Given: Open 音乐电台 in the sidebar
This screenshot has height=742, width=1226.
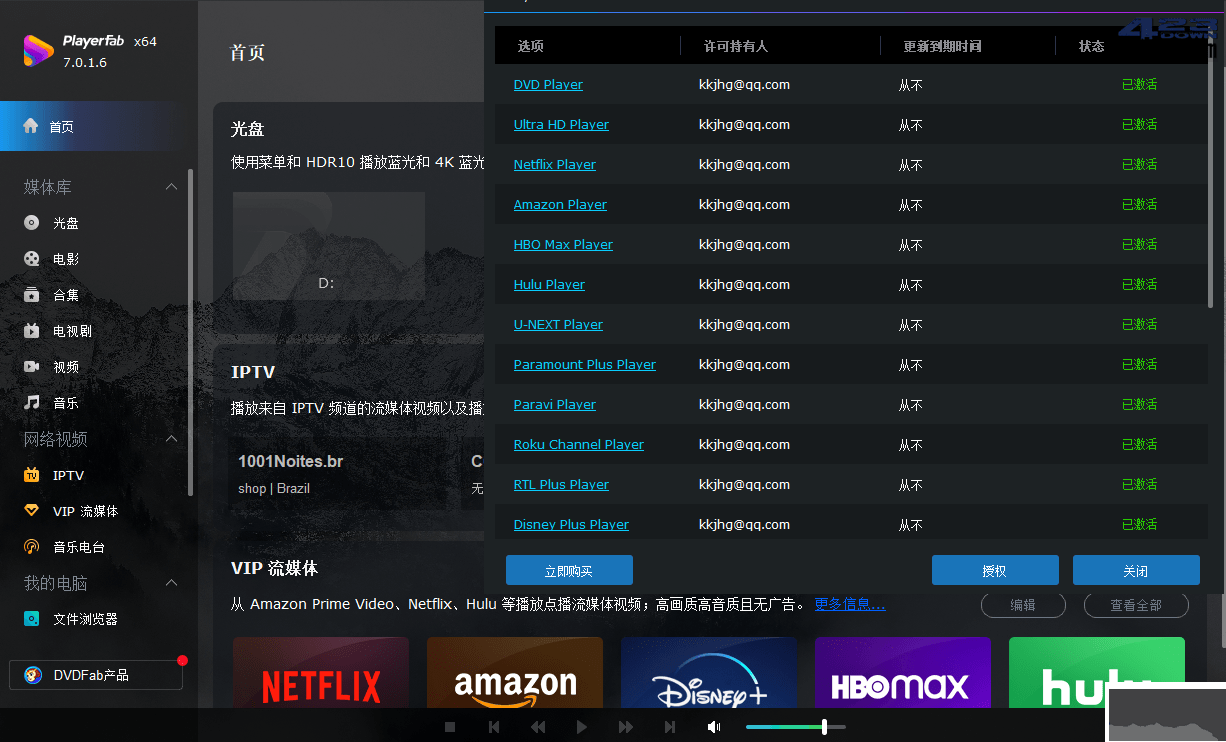Looking at the screenshot, I should tap(79, 547).
